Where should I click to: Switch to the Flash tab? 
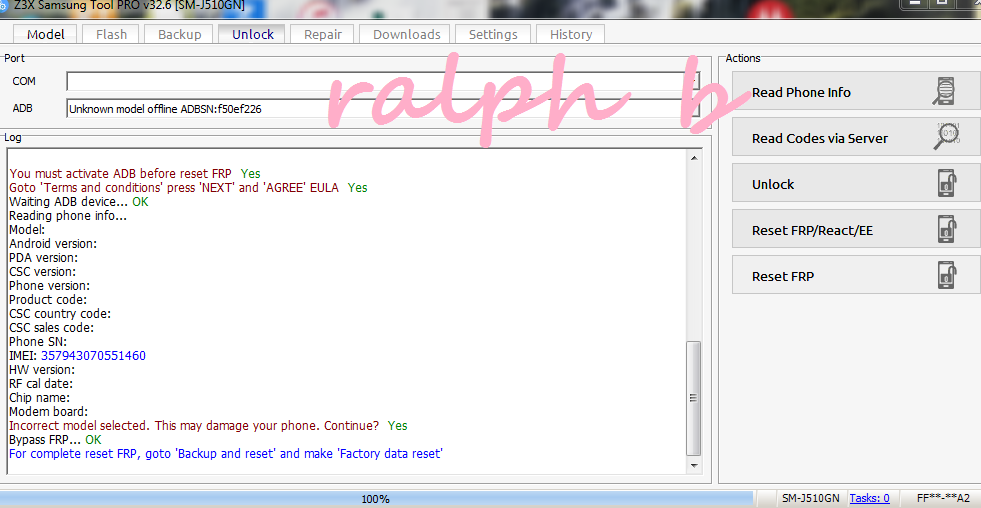(x=111, y=34)
